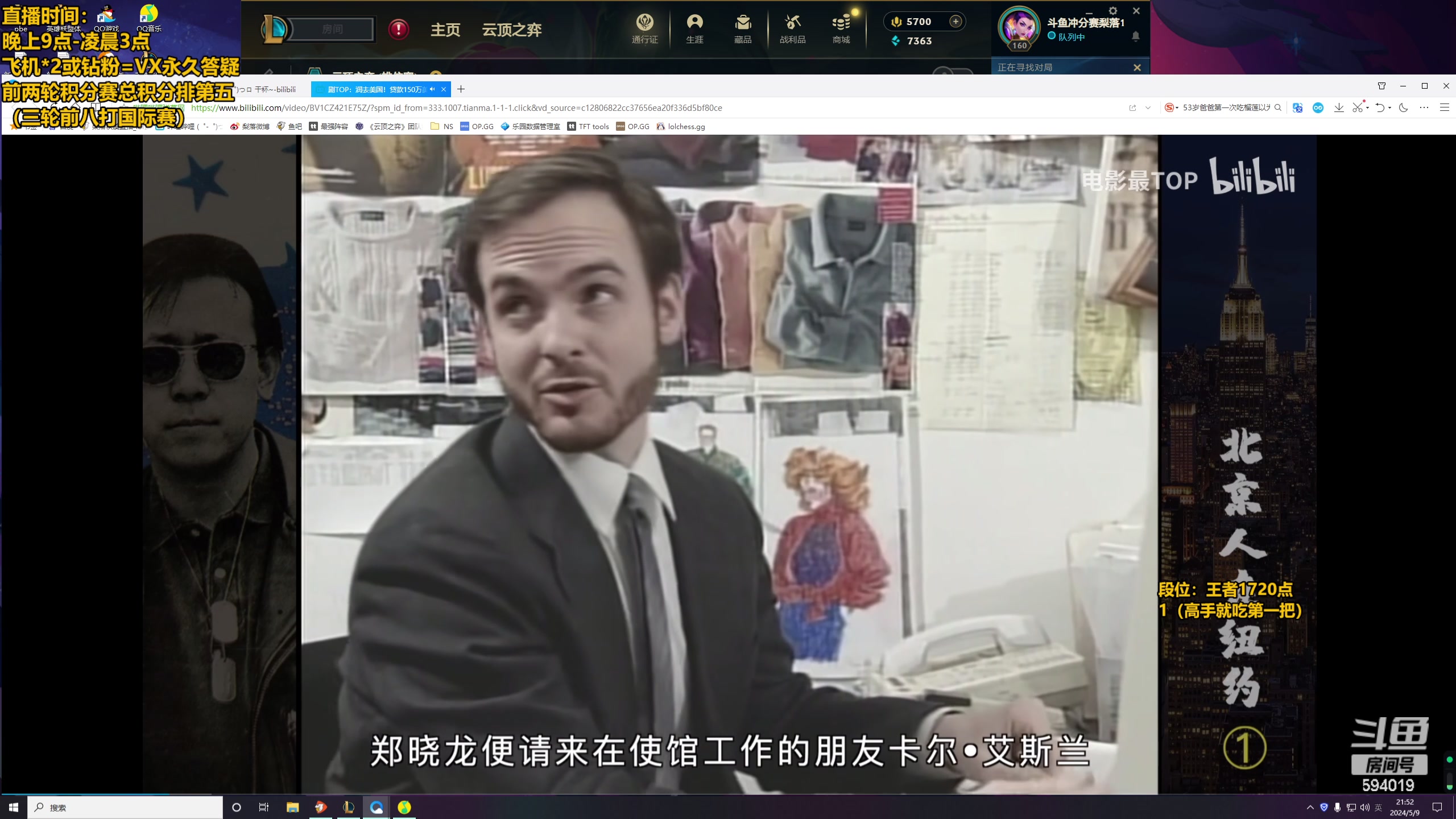Open the Sogou browser taskbar icon
Viewport: 1456px width, 819px height.
tap(376, 807)
